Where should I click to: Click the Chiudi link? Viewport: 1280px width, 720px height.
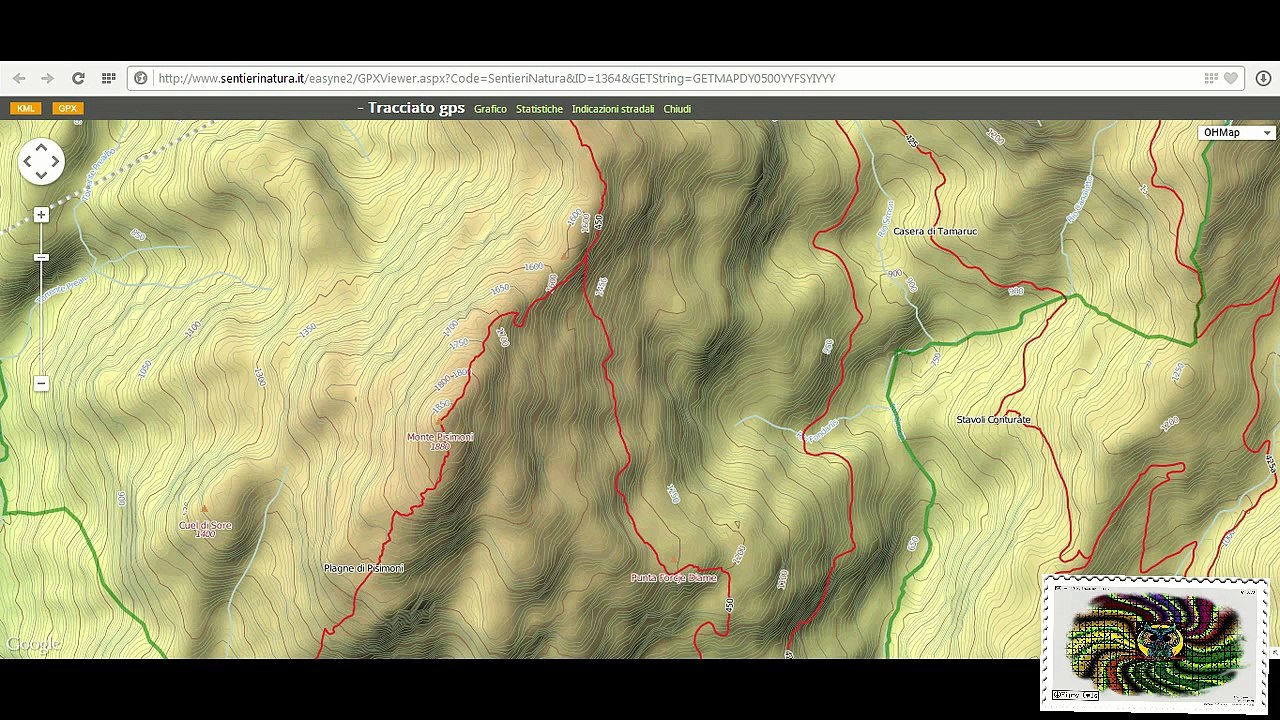(x=677, y=109)
